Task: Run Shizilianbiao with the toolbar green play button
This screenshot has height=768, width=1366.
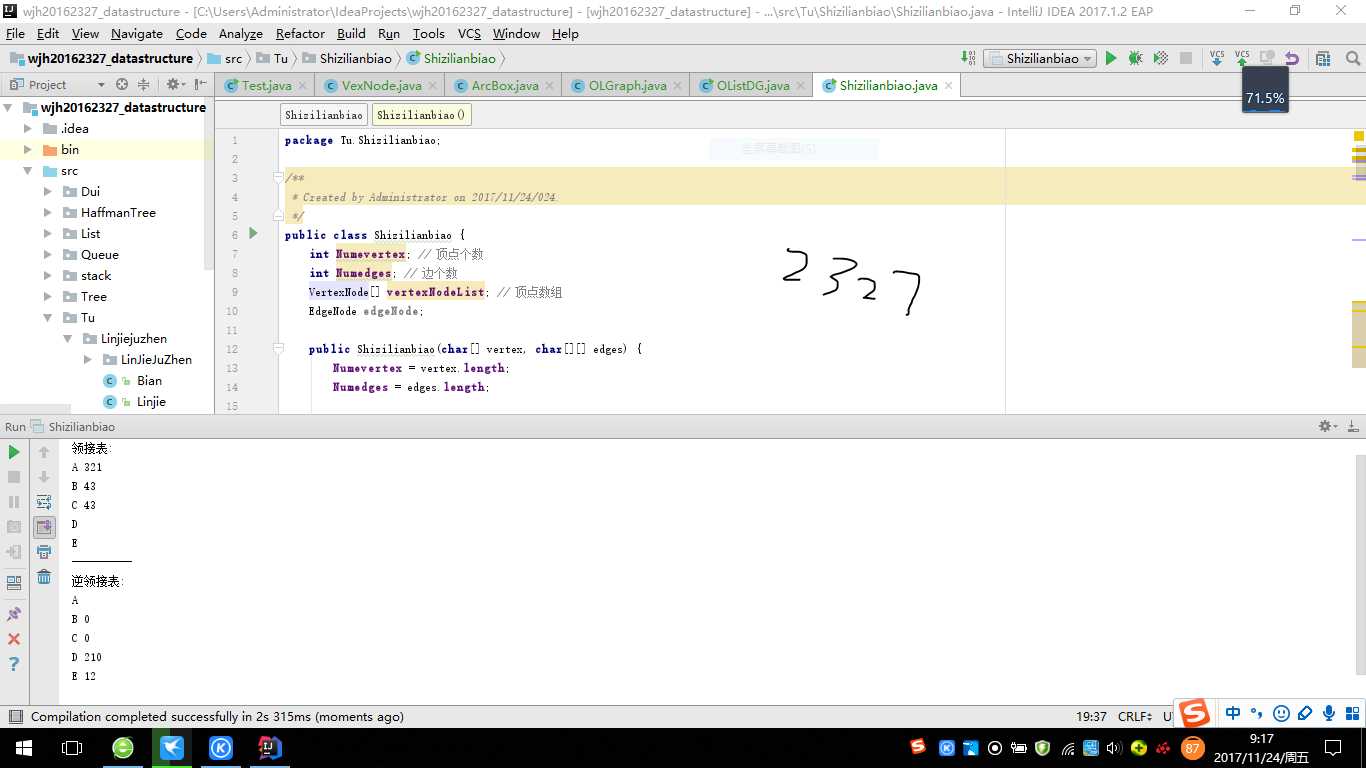Action: [x=1111, y=58]
